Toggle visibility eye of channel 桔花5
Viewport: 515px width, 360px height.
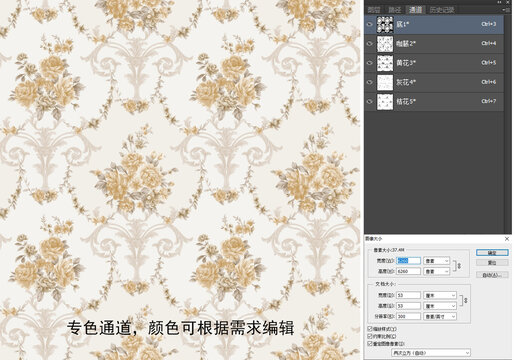tap(369, 101)
